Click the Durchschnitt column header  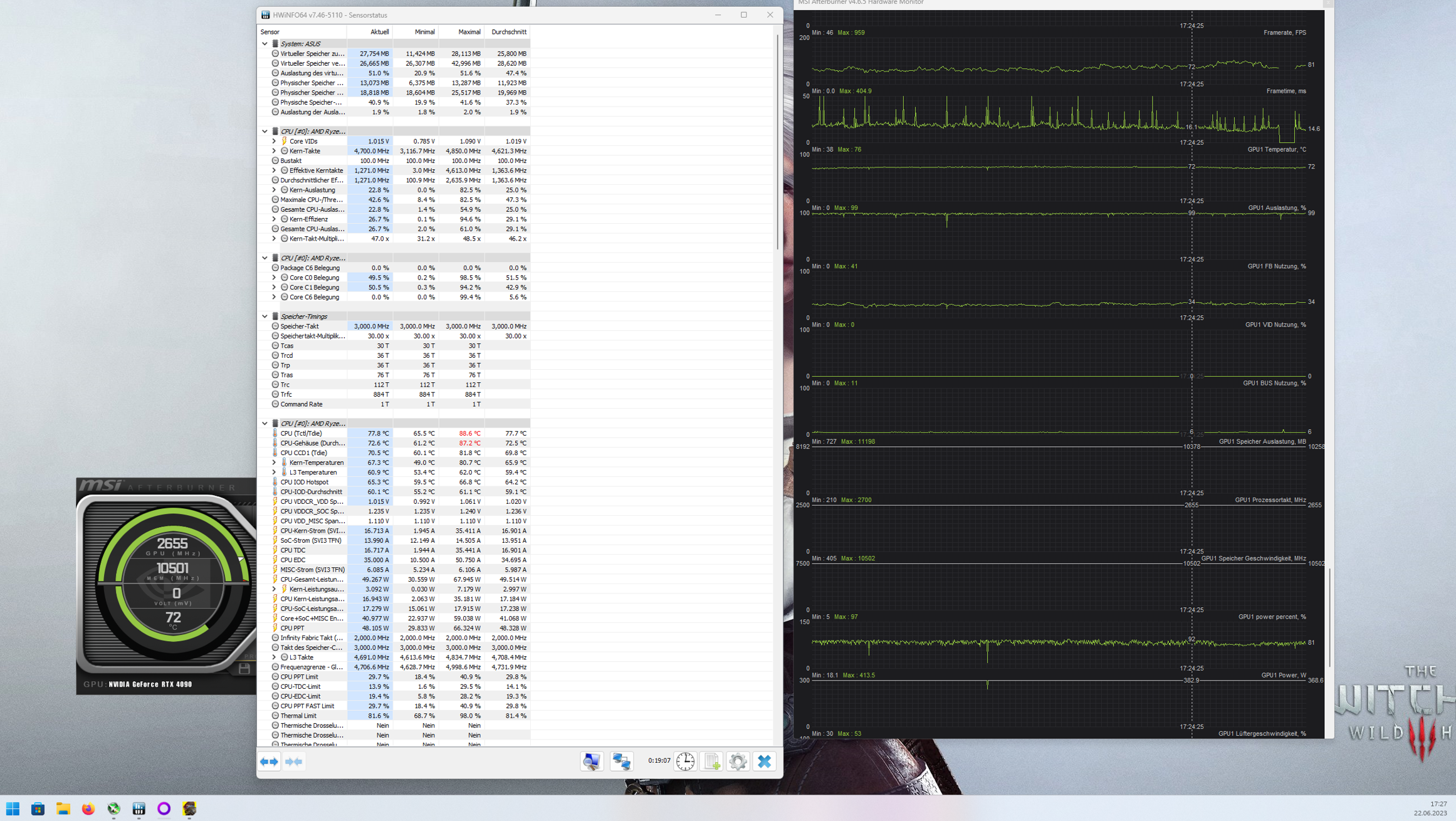tap(508, 32)
